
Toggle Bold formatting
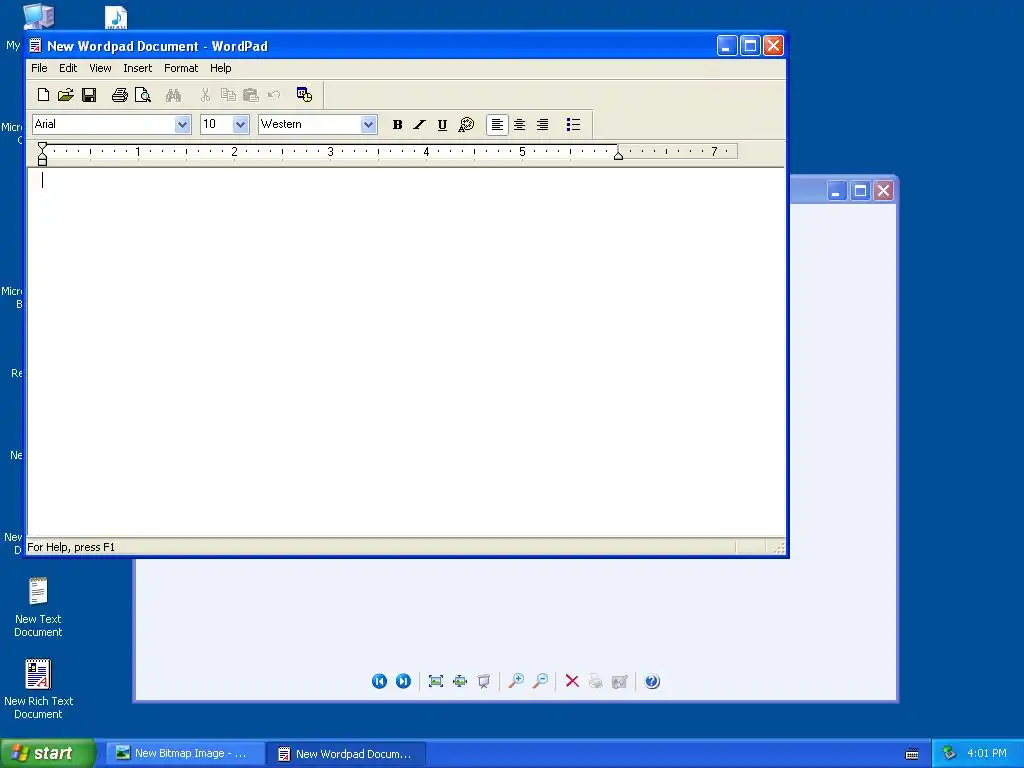[x=397, y=125]
